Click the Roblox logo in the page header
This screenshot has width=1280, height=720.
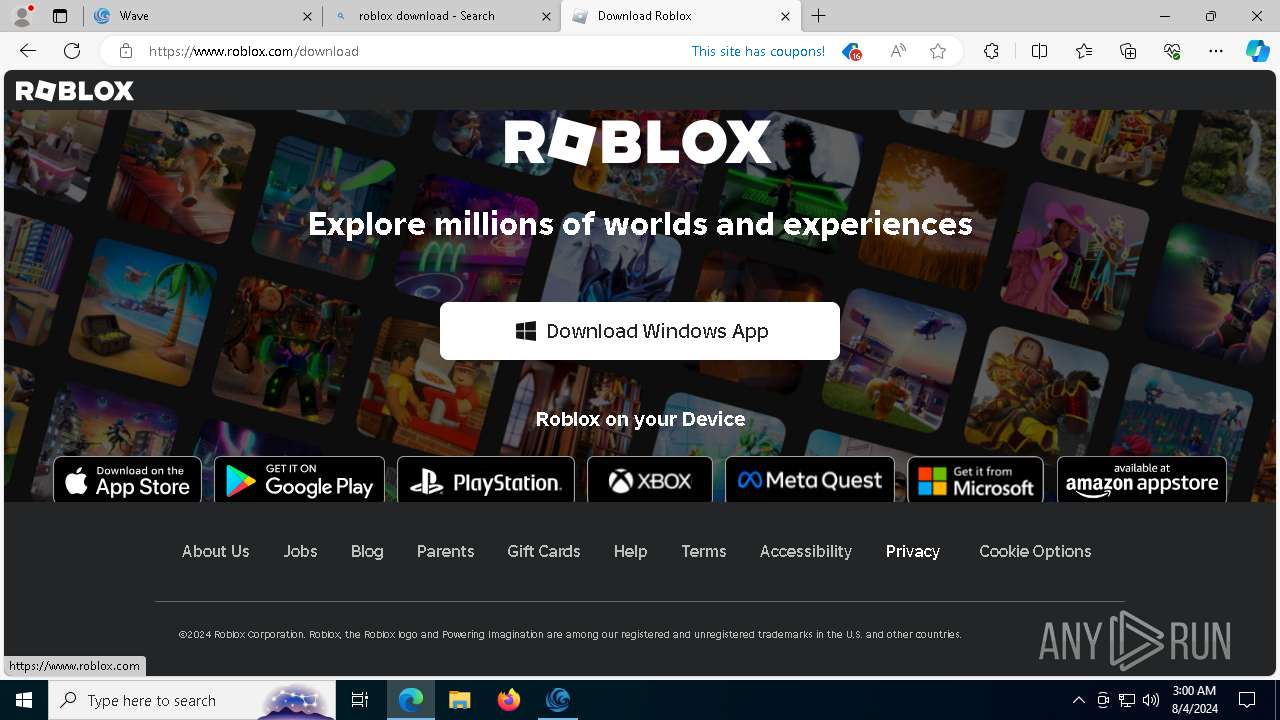75,91
